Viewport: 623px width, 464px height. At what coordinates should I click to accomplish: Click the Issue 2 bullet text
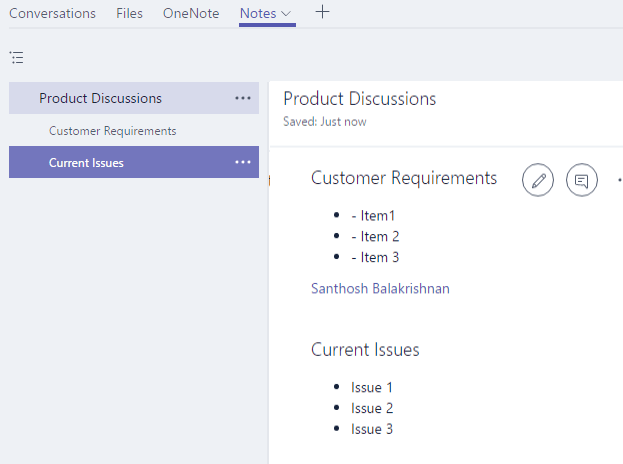372,408
